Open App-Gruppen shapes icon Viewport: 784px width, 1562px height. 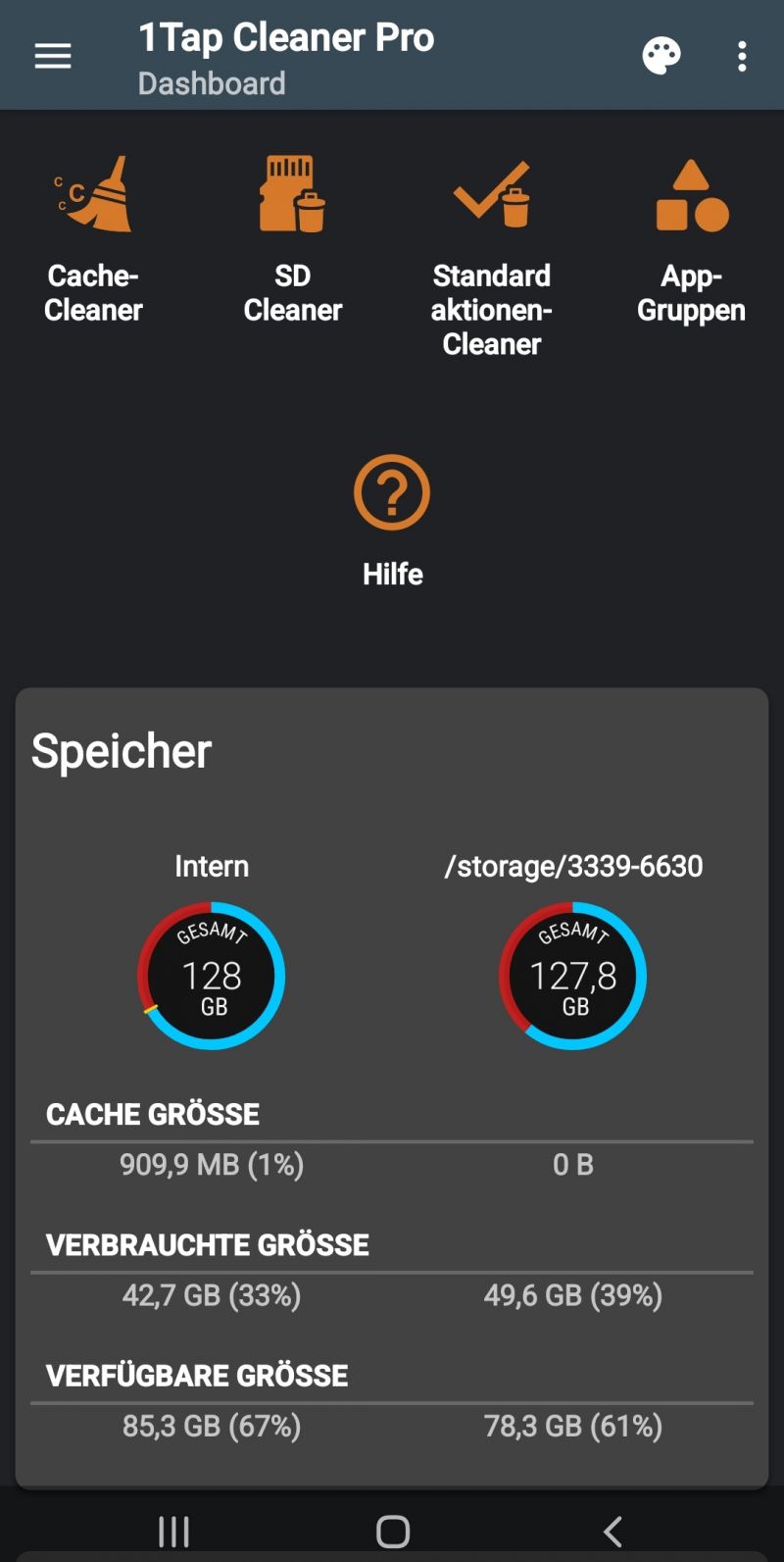tap(691, 196)
